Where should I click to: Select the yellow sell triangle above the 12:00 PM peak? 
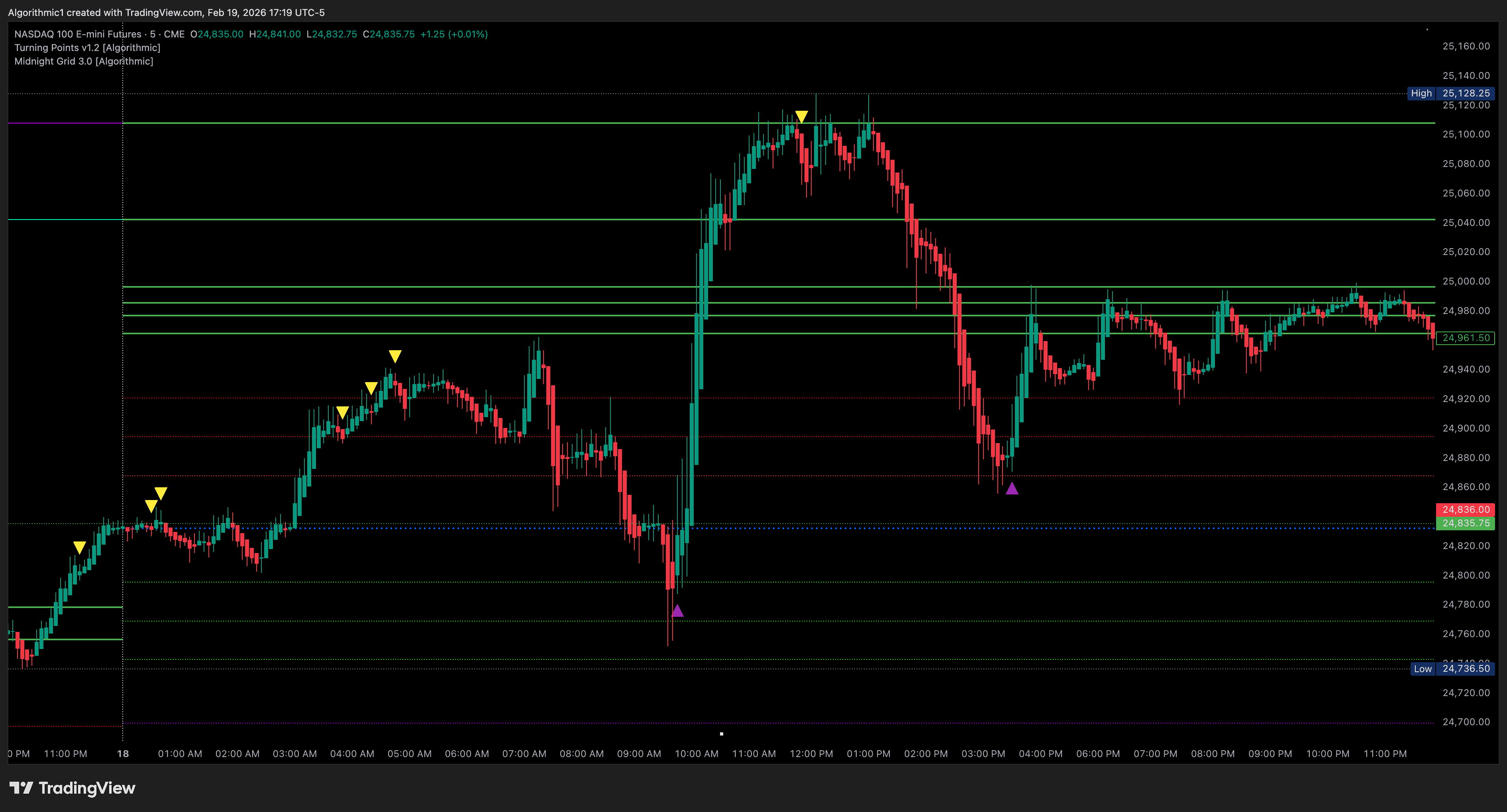(x=800, y=116)
